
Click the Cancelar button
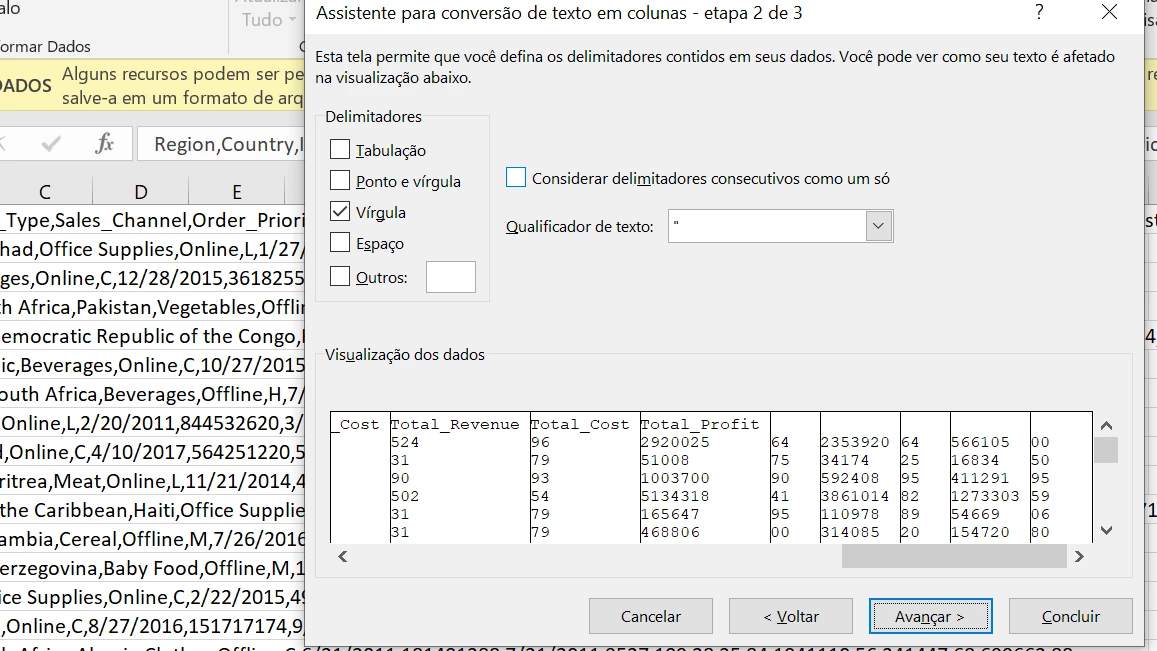click(x=651, y=616)
